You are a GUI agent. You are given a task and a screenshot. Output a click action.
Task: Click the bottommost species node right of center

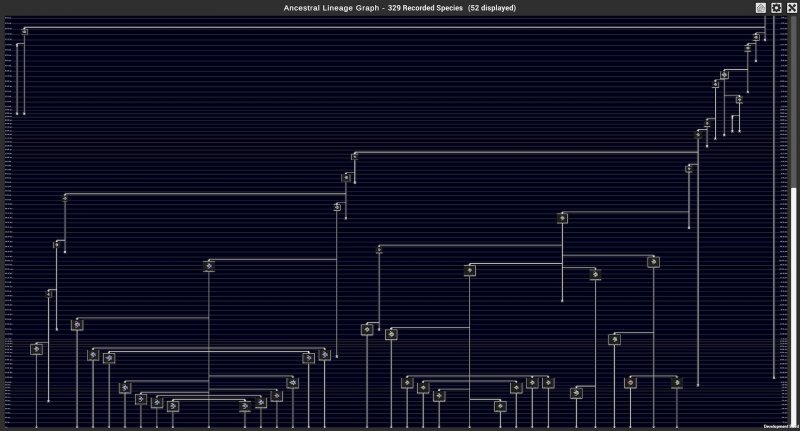[500, 406]
